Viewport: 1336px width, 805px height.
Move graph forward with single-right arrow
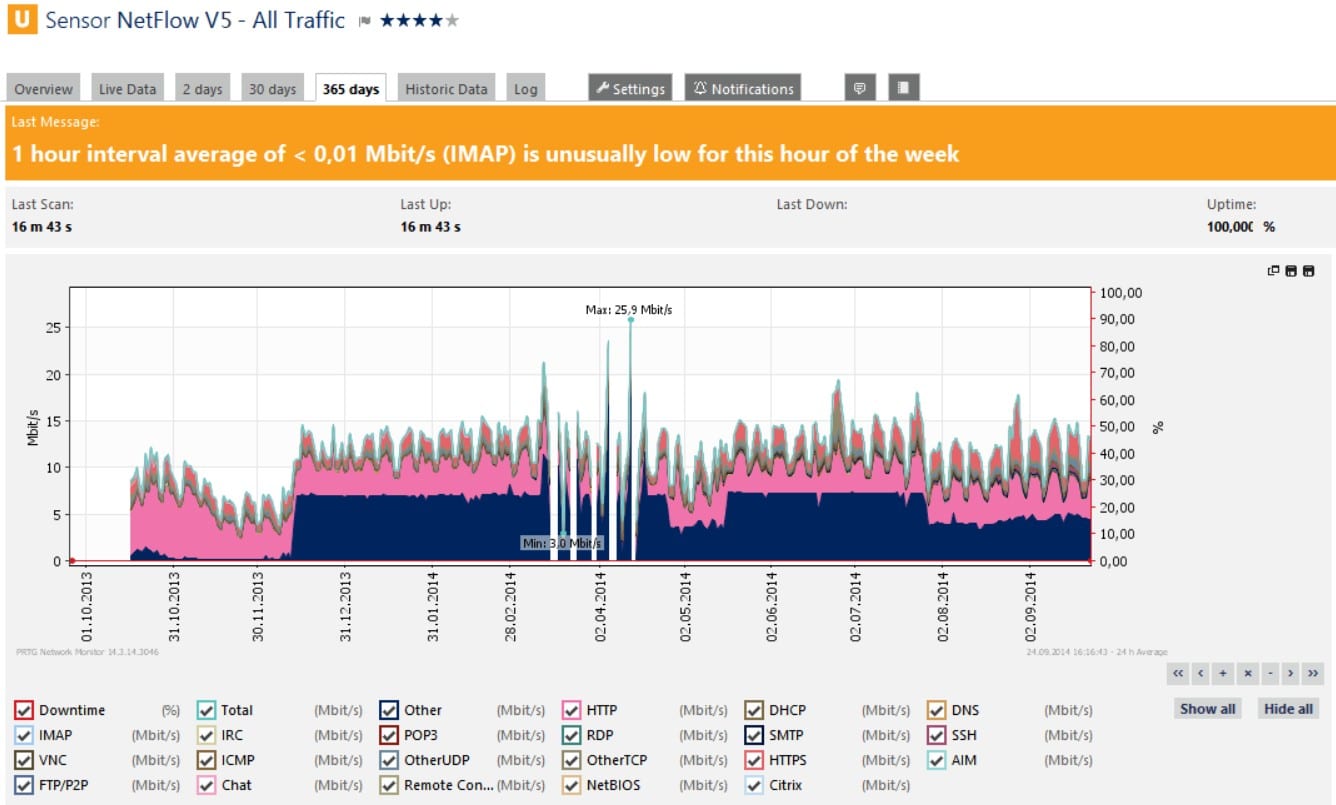pyautogui.click(x=1292, y=673)
